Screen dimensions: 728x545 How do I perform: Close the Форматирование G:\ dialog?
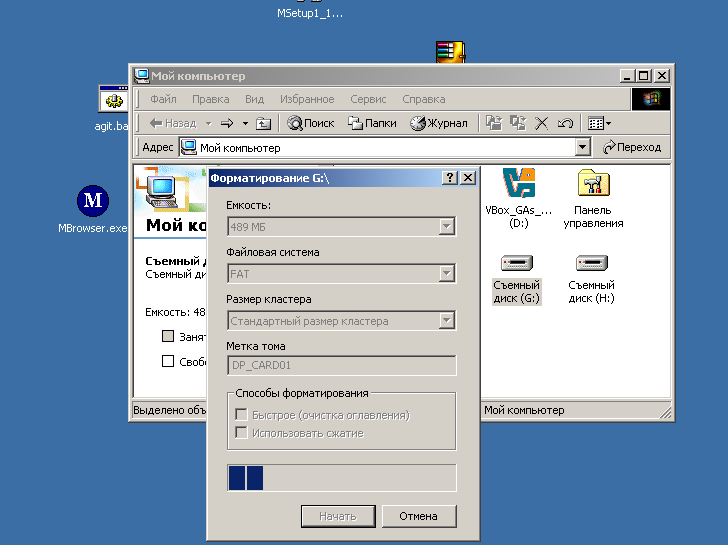(468, 178)
